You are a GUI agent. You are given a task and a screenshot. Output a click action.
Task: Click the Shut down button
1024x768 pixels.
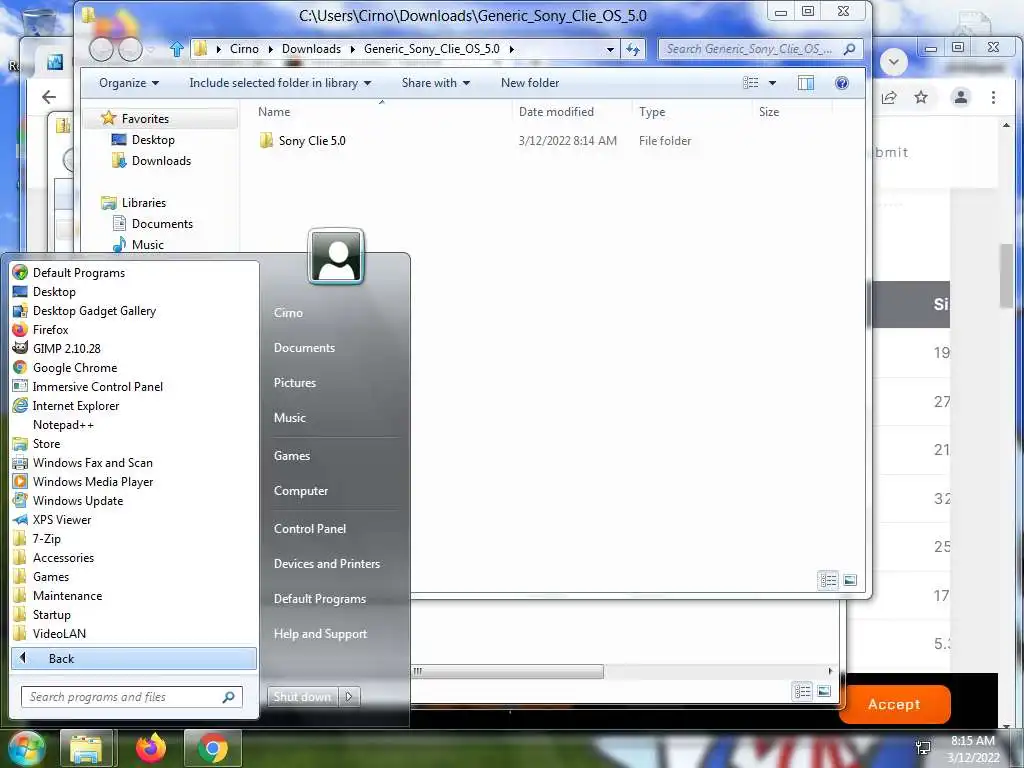(x=302, y=697)
